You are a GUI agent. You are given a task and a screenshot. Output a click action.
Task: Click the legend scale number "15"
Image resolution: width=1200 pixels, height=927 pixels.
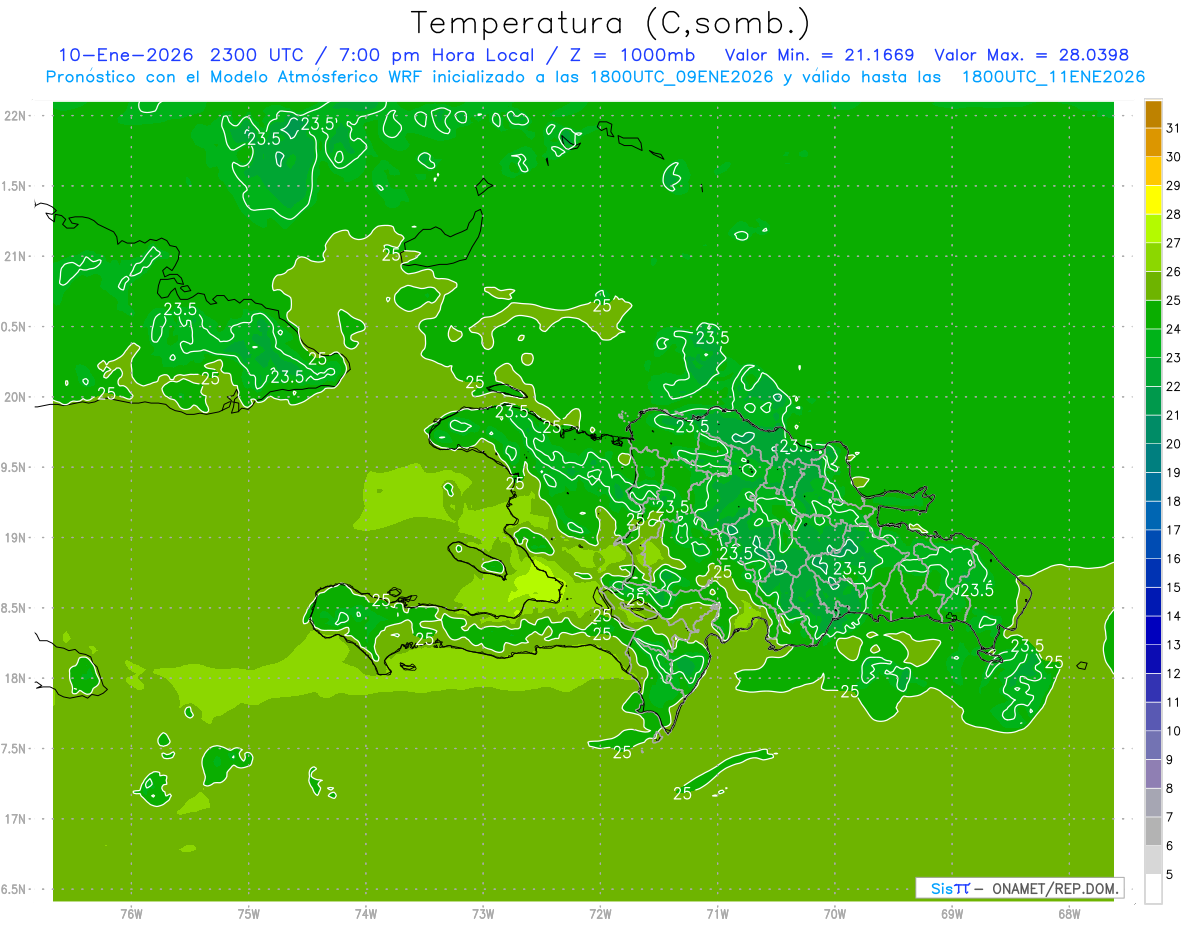1173,588
